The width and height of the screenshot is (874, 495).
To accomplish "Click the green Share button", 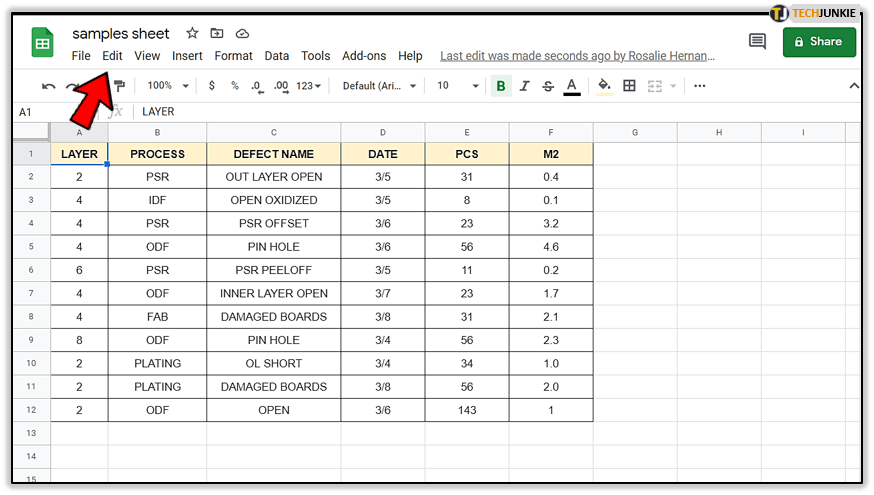I will [819, 42].
